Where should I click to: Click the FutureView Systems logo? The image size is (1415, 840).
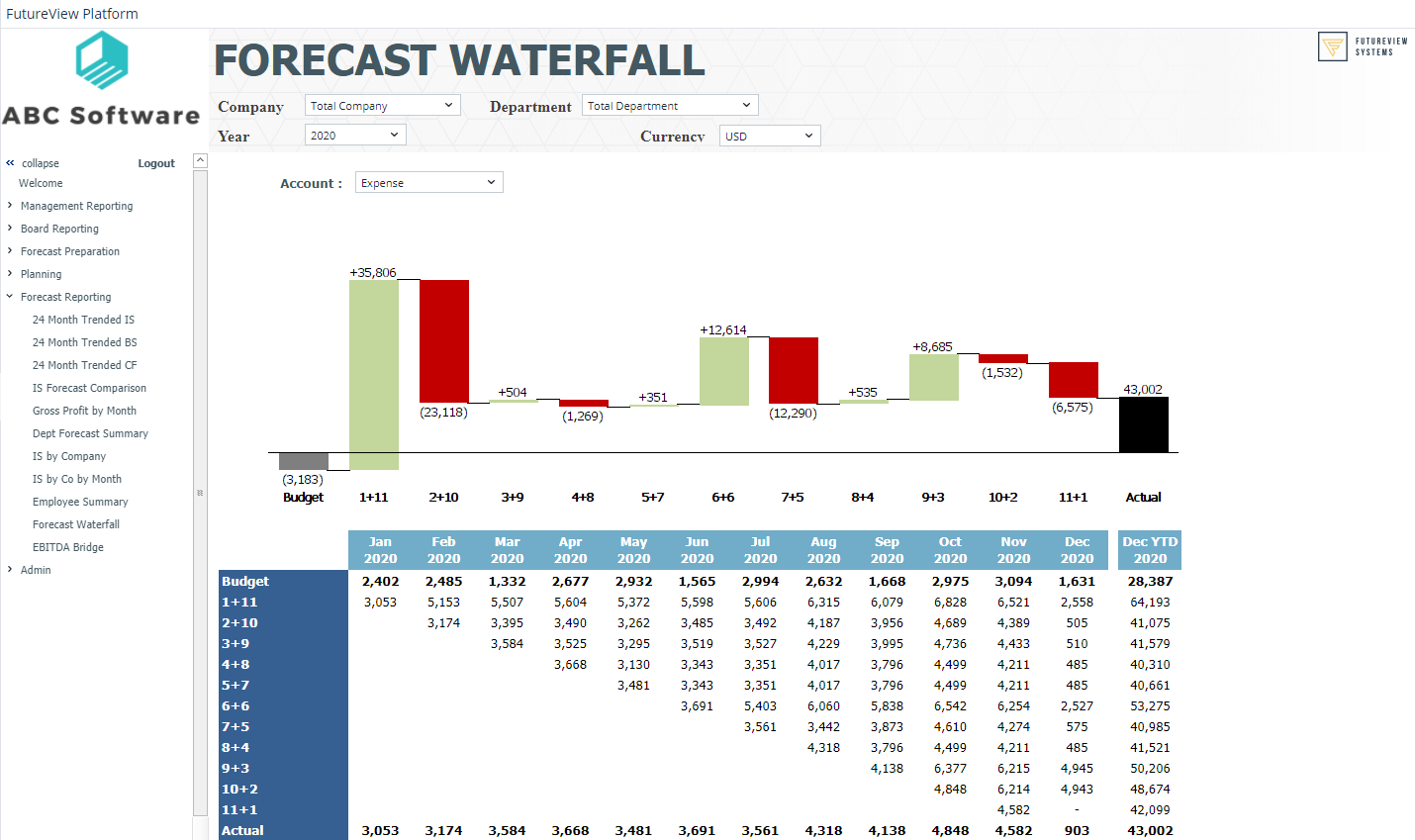point(1361,46)
